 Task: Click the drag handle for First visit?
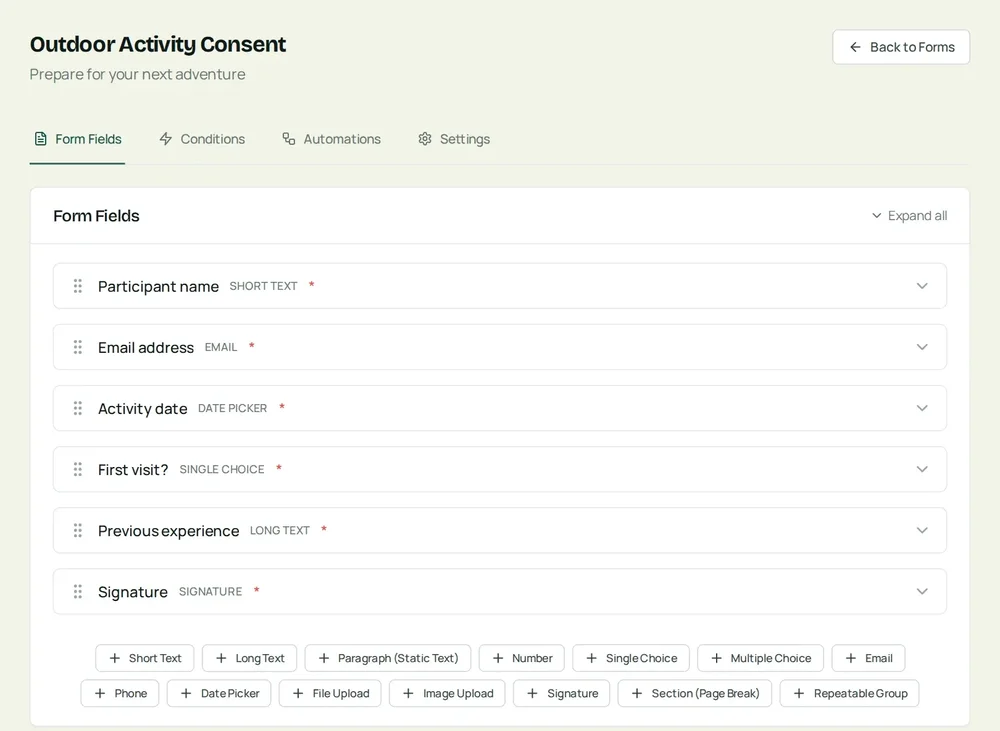(78, 469)
